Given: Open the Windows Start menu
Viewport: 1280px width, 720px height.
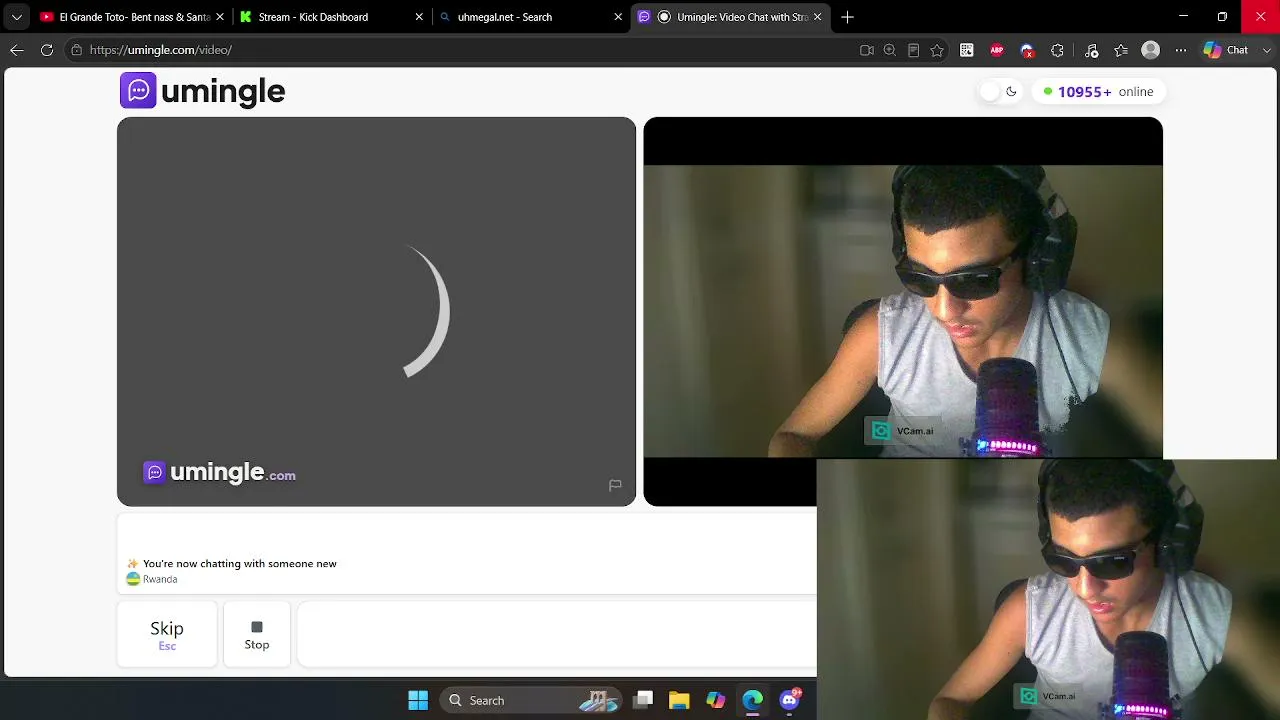Looking at the screenshot, I should click(x=418, y=700).
